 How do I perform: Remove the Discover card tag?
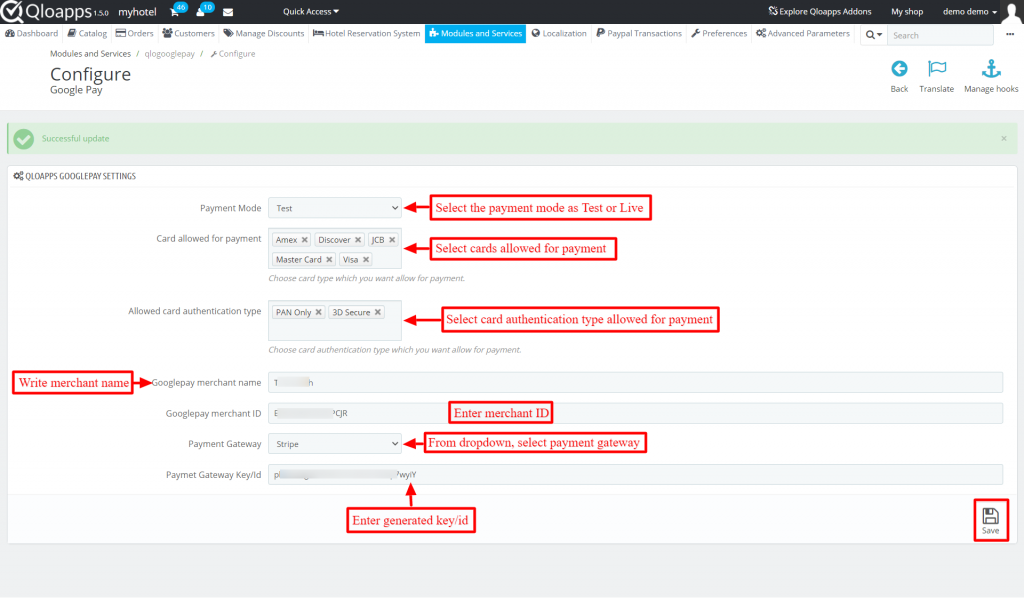[358, 240]
